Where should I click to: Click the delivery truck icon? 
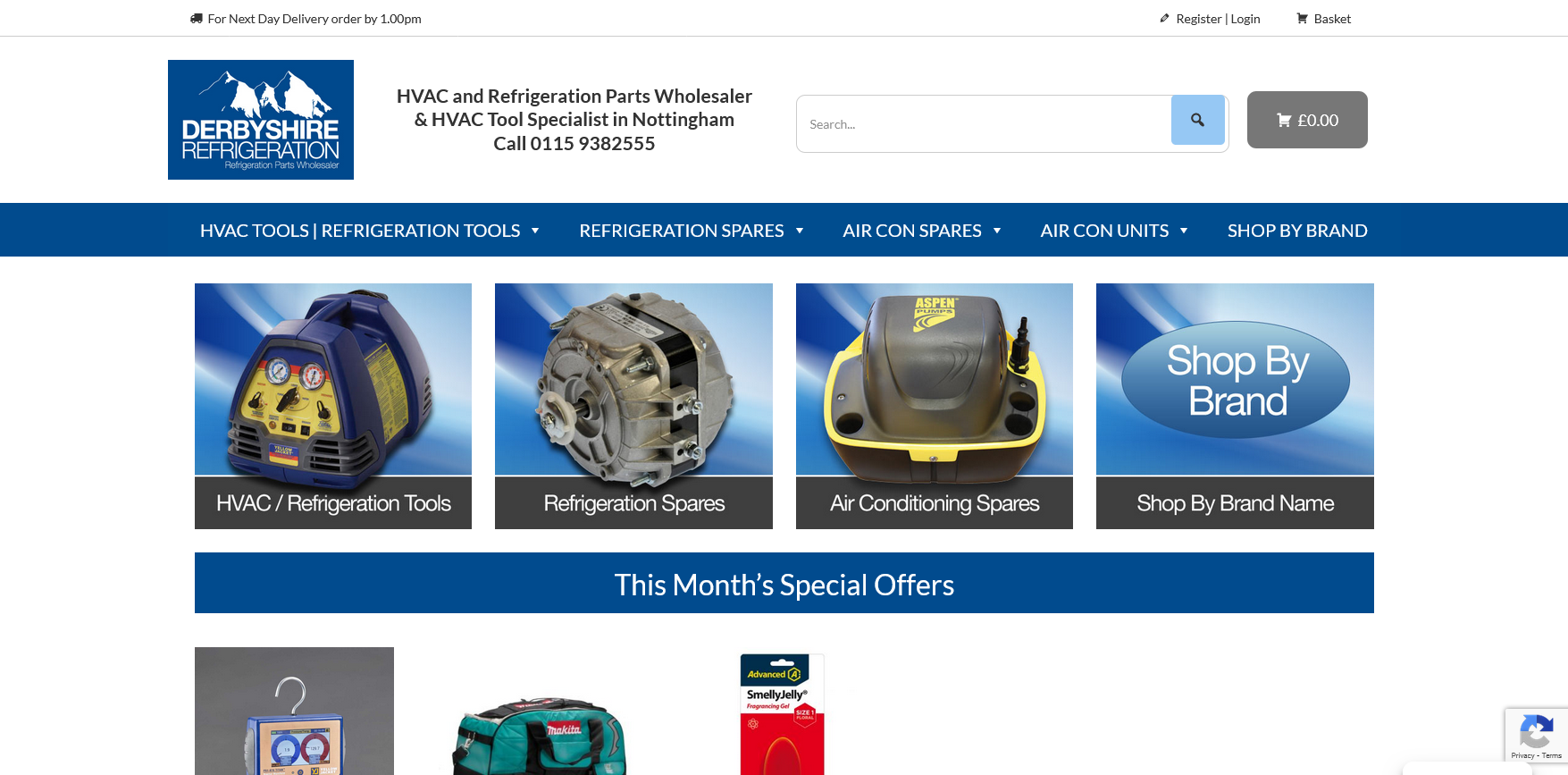coord(197,18)
